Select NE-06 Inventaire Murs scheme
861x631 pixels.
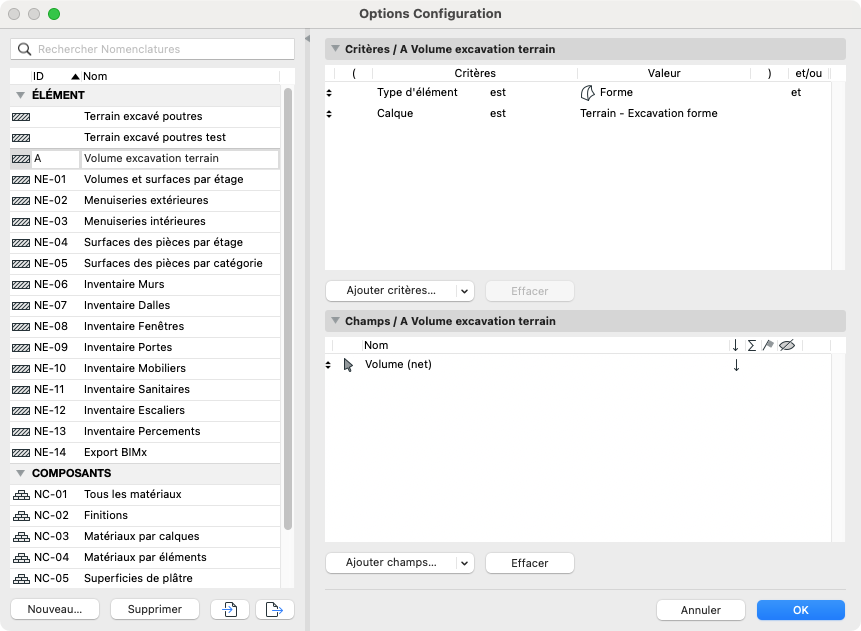145,284
